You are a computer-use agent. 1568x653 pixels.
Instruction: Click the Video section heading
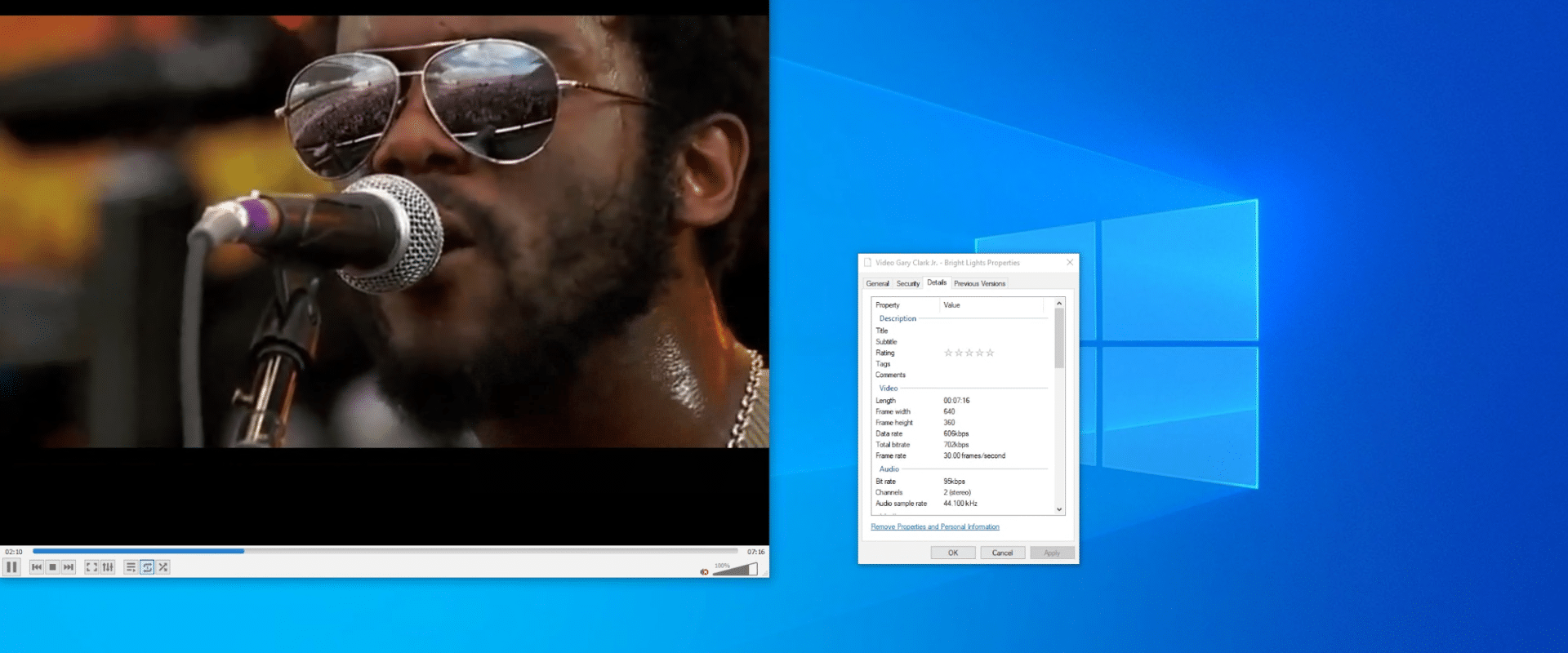[889, 389]
